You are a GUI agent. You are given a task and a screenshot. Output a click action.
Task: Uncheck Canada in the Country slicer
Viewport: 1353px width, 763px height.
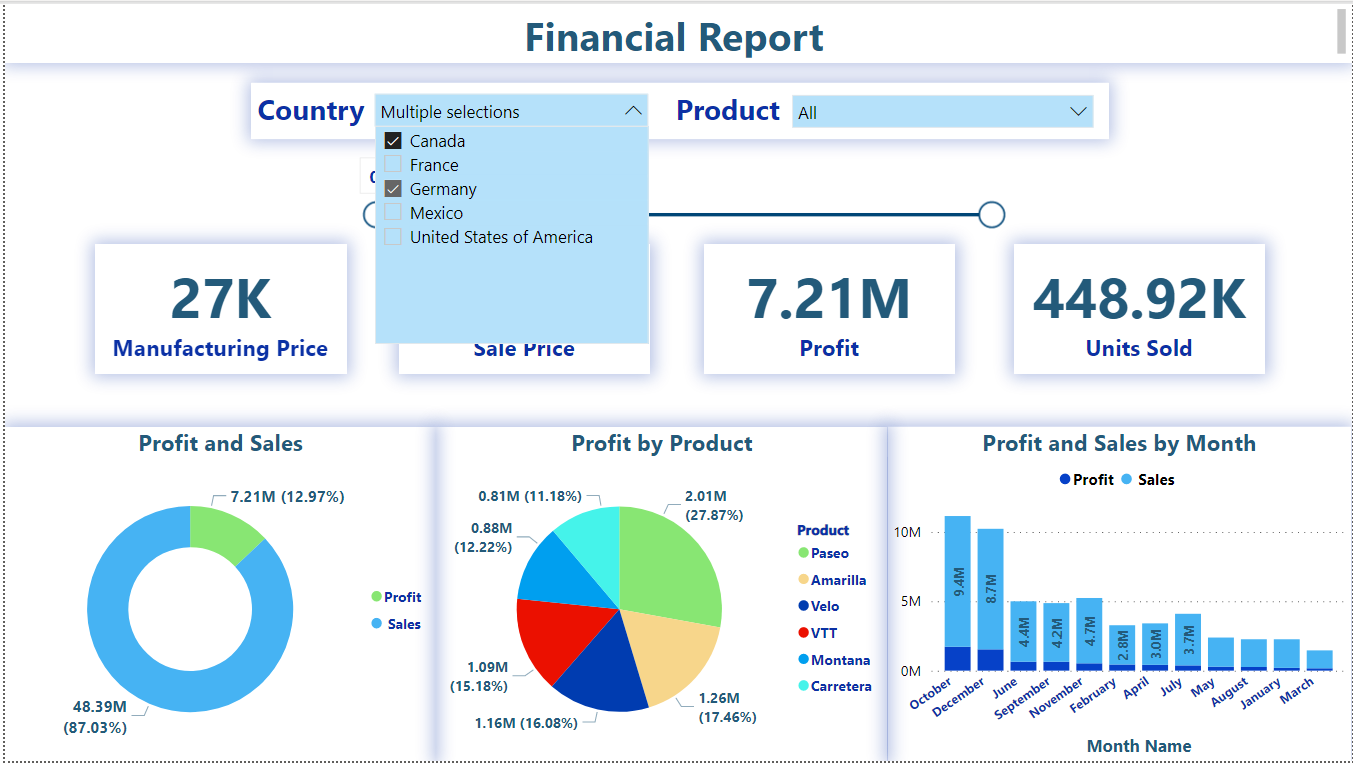(x=393, y=140)
